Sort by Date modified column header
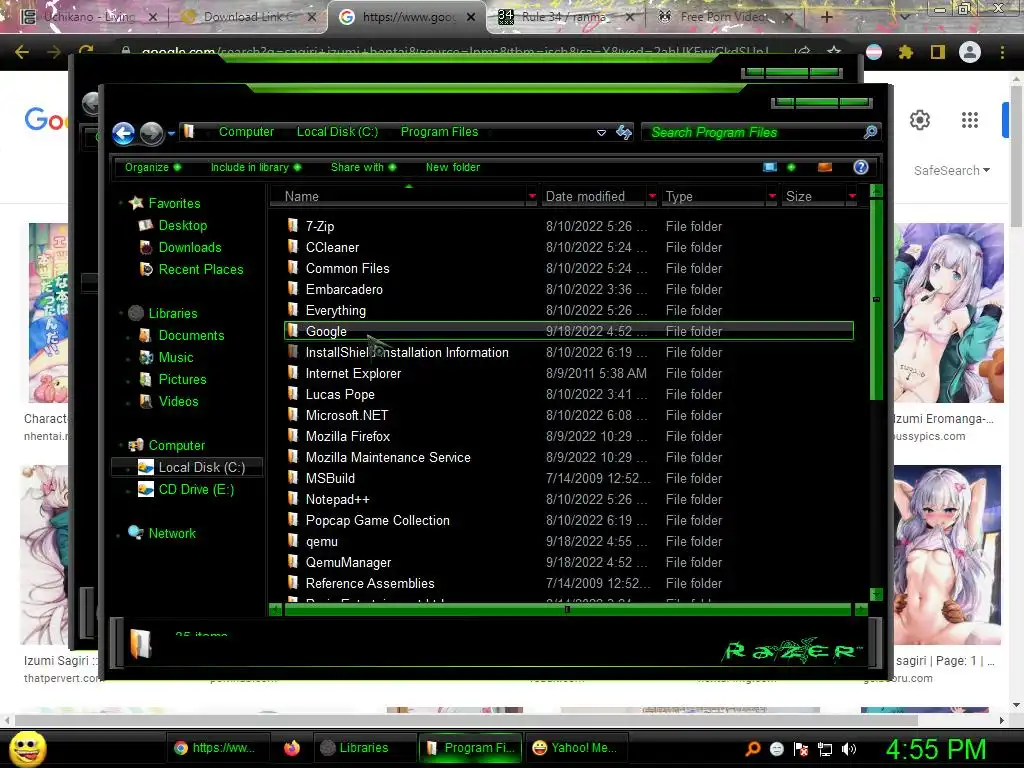This screenshot has height=768, width=1024. [x=593, y=197]
